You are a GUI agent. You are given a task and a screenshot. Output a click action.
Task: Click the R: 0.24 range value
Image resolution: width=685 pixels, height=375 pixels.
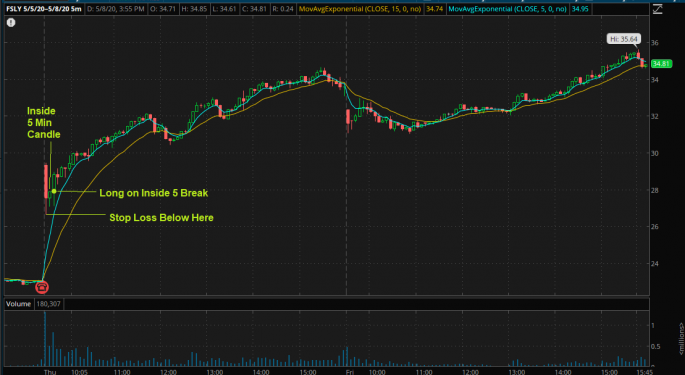click(x=282, y=9)
